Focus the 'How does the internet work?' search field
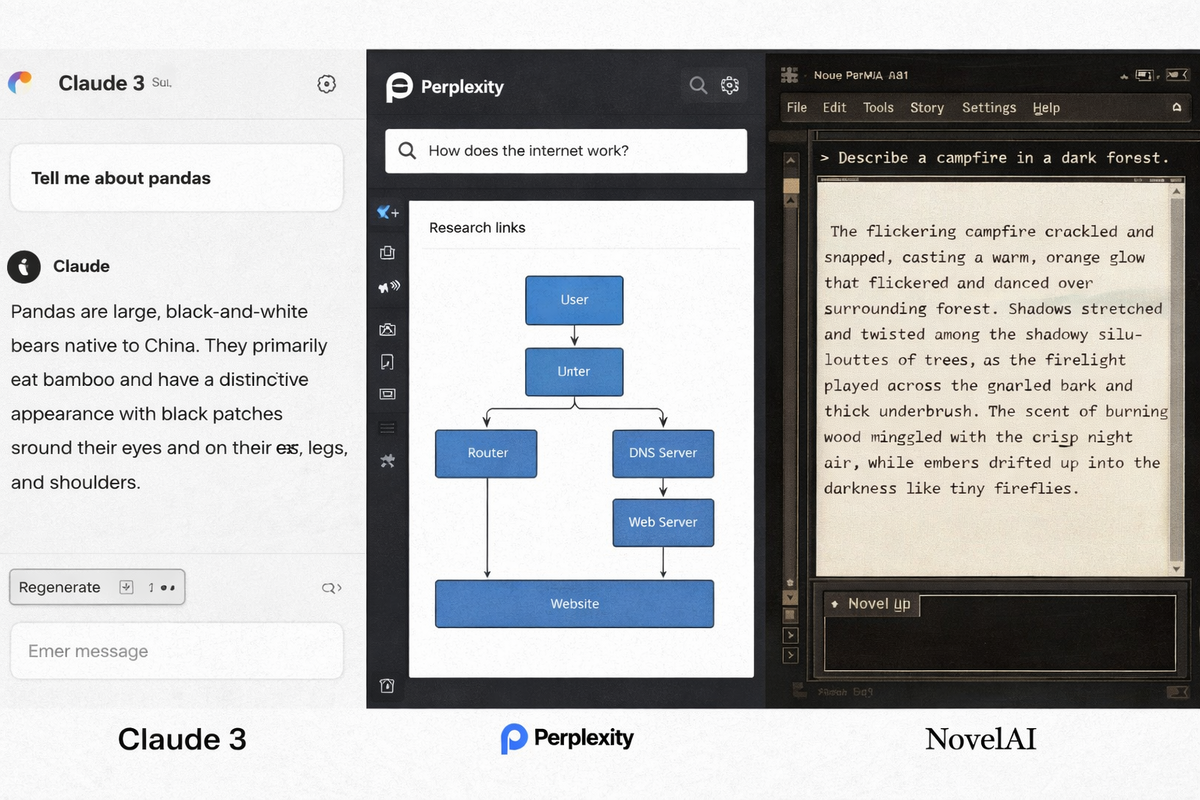This screenshot has width=1200, height=800. point(566,151)
